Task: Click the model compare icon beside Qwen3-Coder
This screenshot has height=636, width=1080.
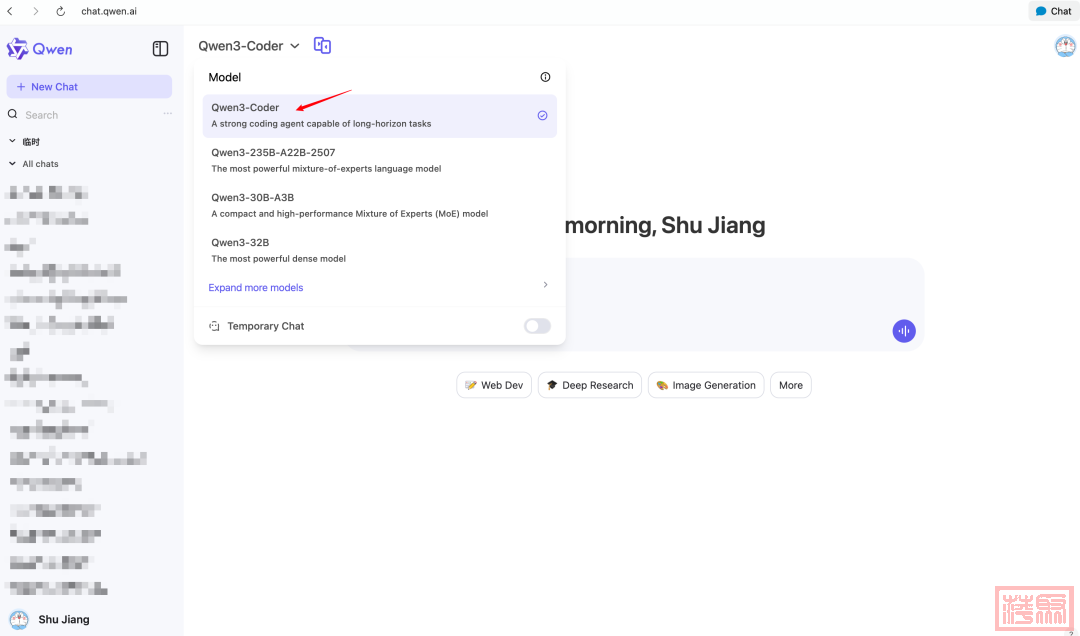Action: [x=322, y=46]
